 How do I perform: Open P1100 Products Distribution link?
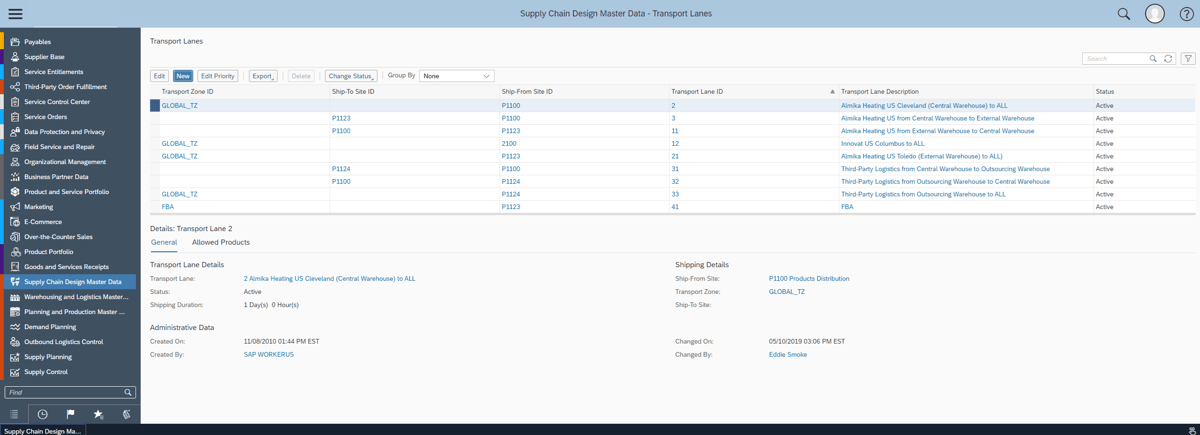coord(809,279)
